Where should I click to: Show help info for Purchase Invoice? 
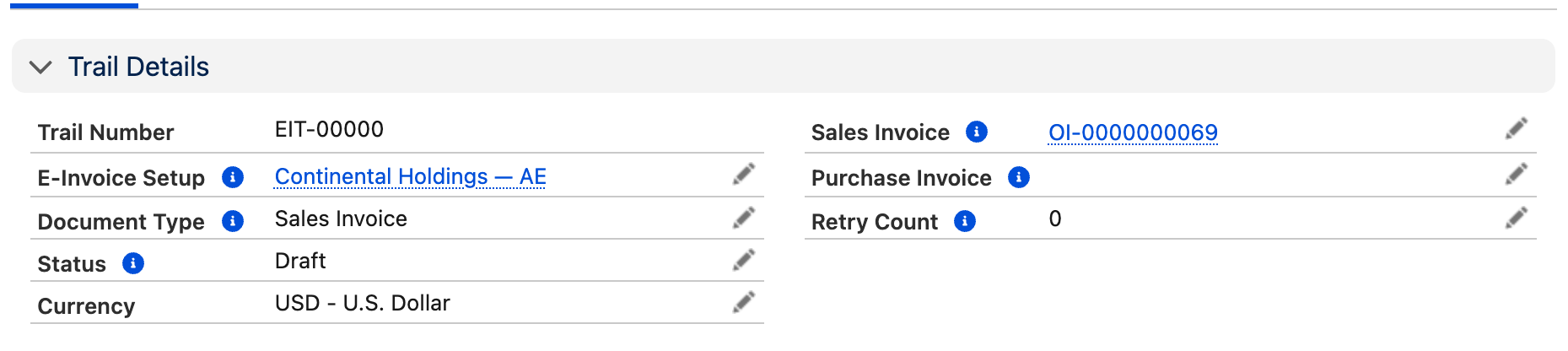tap(1019, 177)
